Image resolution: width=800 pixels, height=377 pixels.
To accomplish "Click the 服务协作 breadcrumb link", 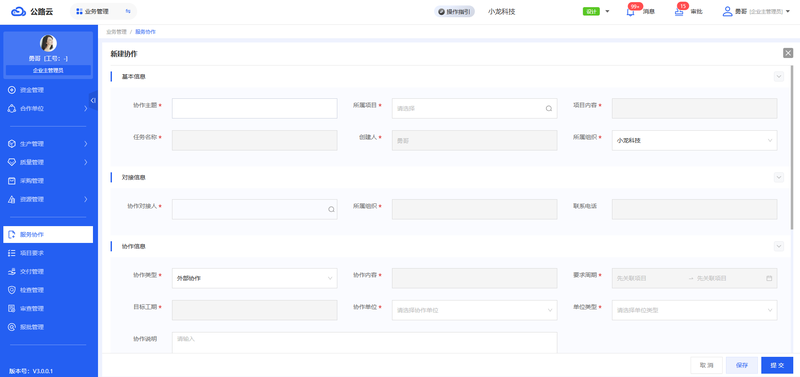I will click(x=145, y=32).
